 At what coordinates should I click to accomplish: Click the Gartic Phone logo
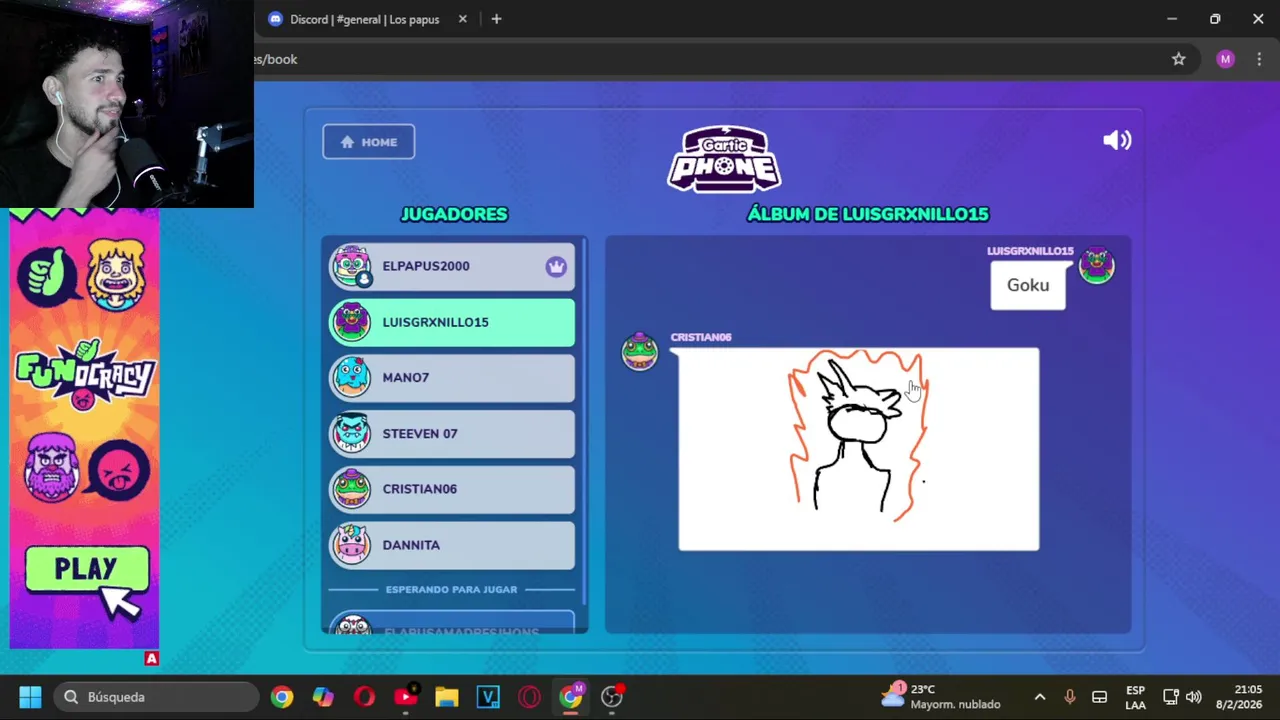point(724,158)
